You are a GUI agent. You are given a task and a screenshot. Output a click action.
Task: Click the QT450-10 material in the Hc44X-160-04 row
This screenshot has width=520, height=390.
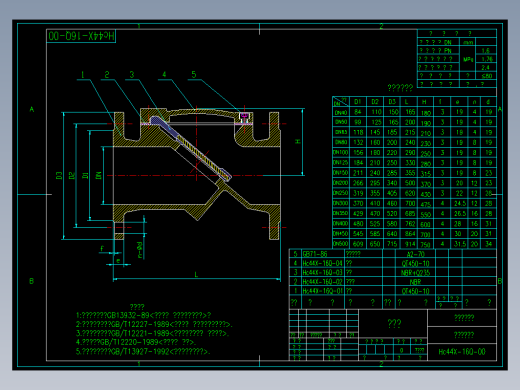[415, 263]
